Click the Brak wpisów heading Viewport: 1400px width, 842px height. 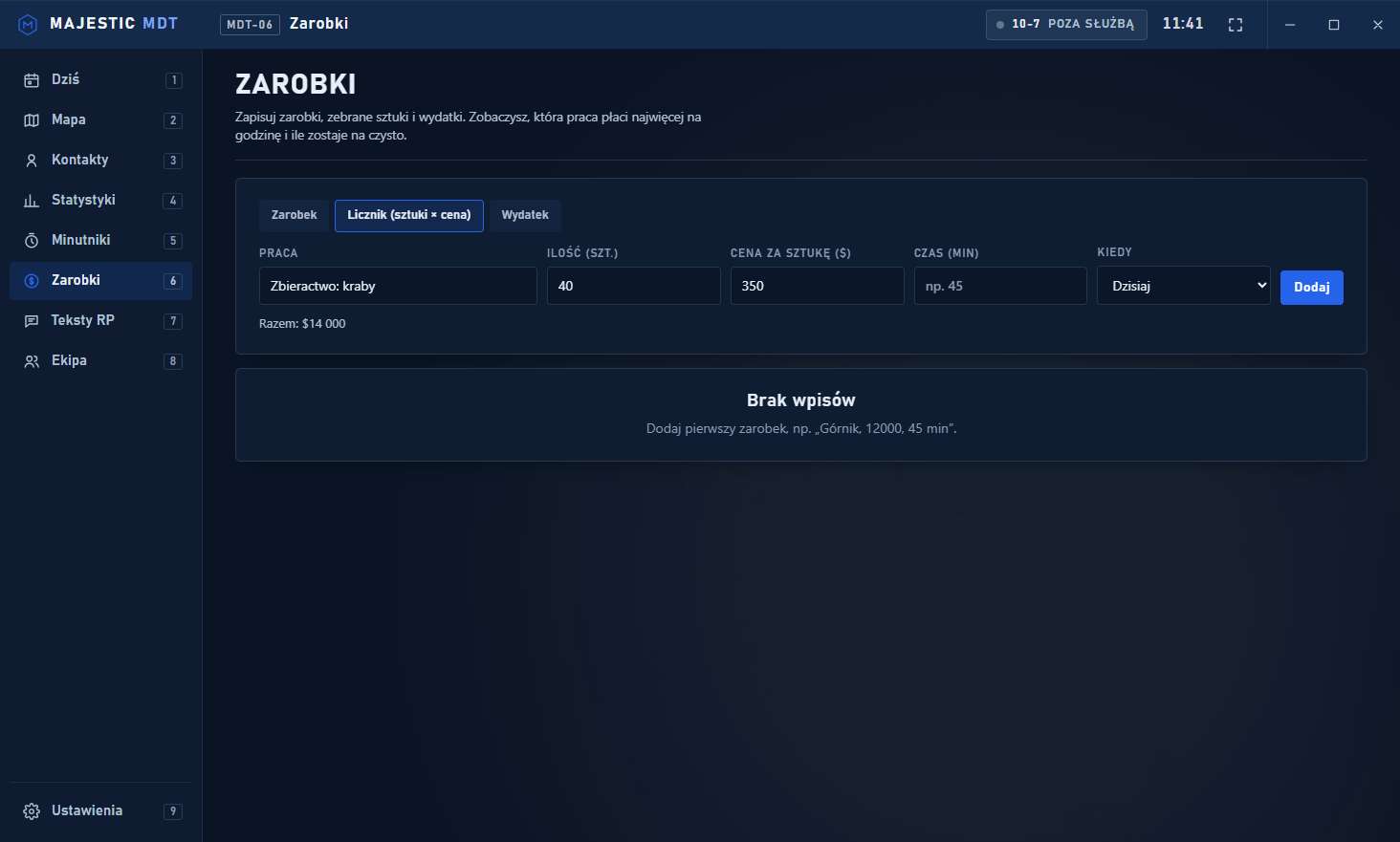(x=801, y=400)
